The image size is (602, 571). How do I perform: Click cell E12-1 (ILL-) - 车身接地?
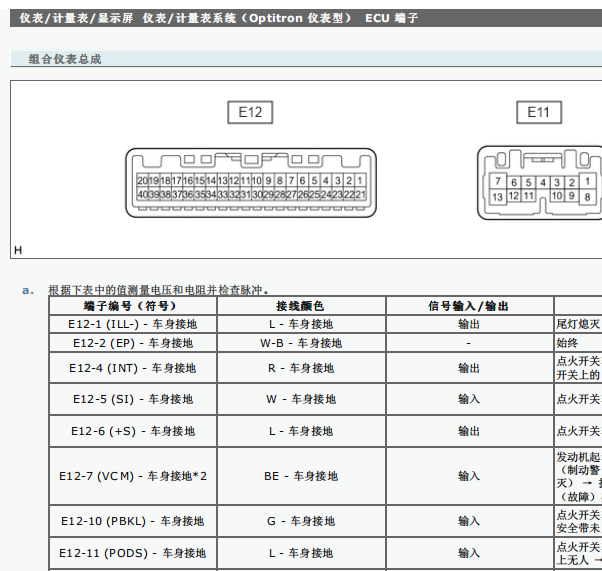click(133, 324)
